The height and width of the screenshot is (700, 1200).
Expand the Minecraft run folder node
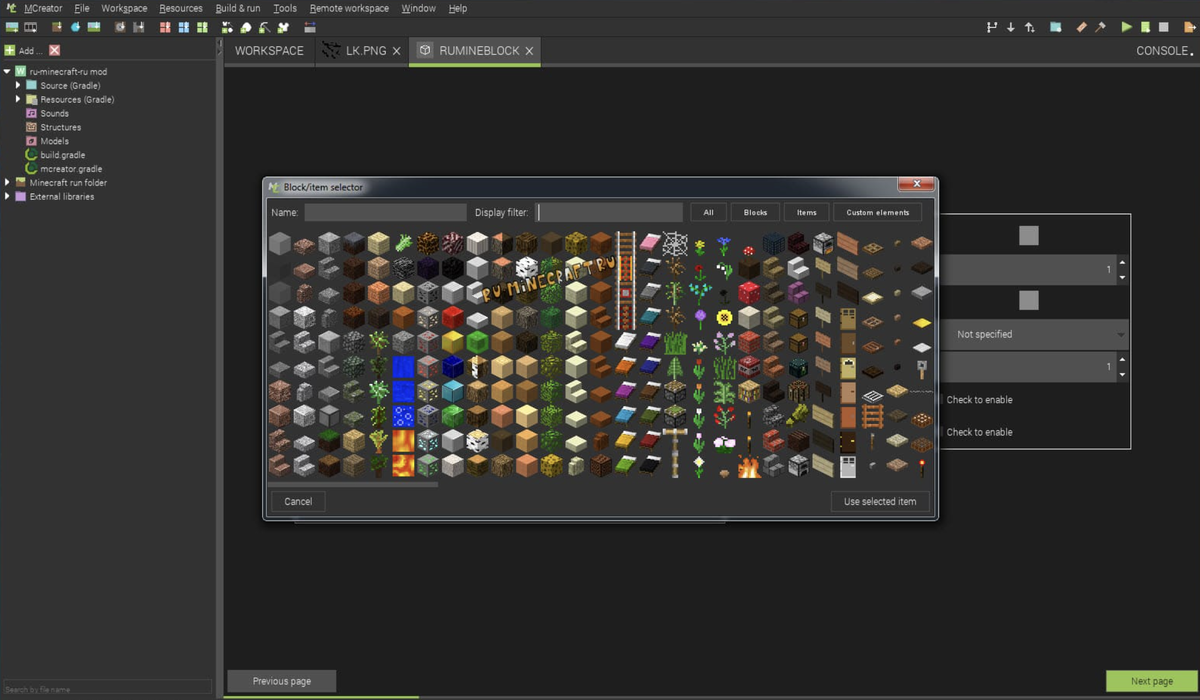pyautogui.click(x=8, y=183)
